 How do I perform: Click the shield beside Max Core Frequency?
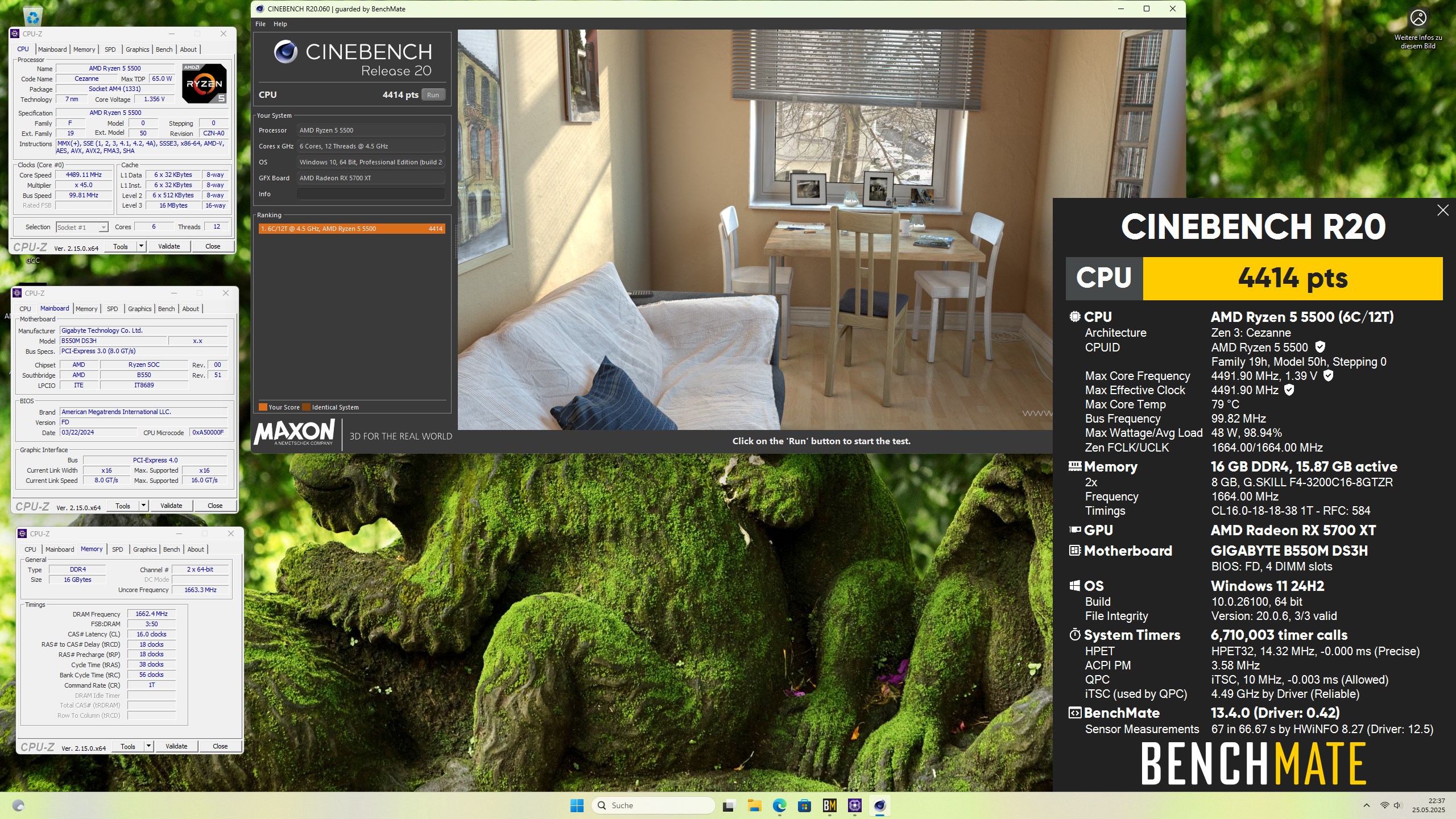(x=1328, y=375)
